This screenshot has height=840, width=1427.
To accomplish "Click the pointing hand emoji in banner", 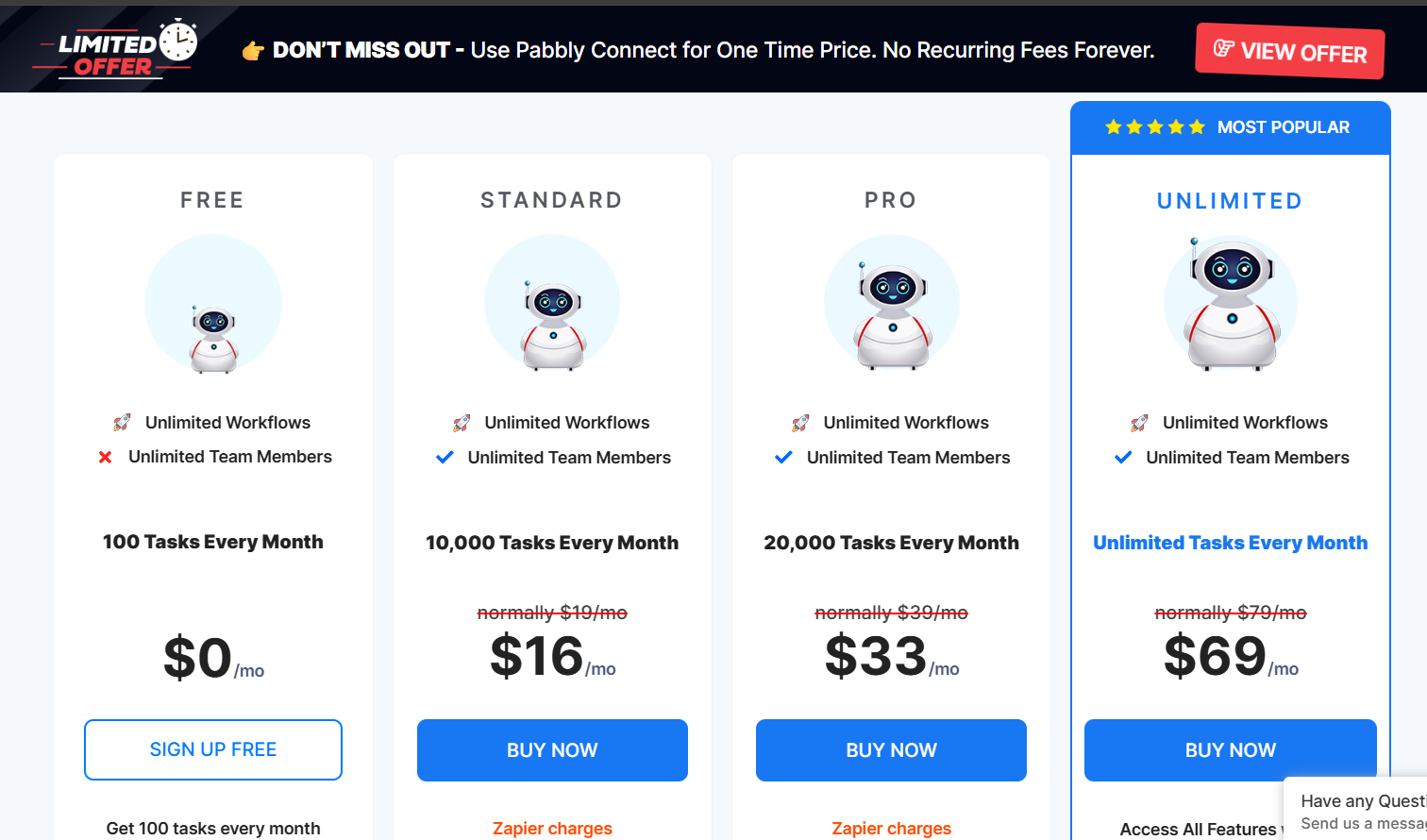I will tap(253, 51).
